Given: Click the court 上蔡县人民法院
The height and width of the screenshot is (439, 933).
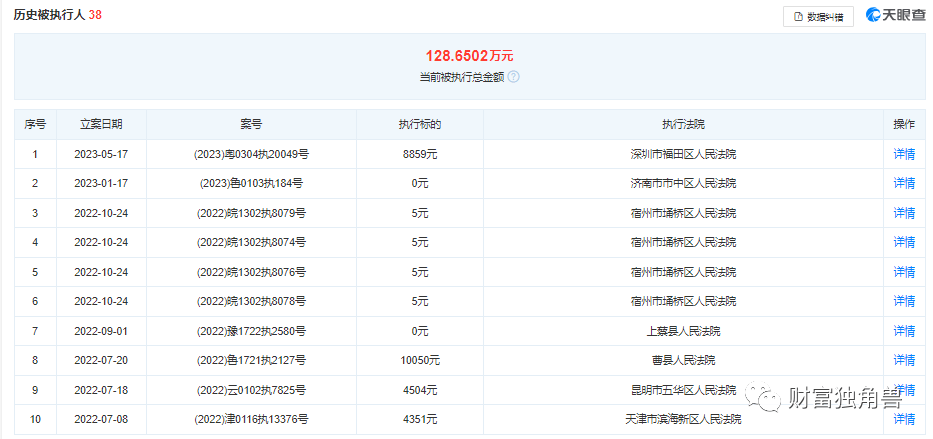Looking at the screenshot, I should [x=683, y=331].
